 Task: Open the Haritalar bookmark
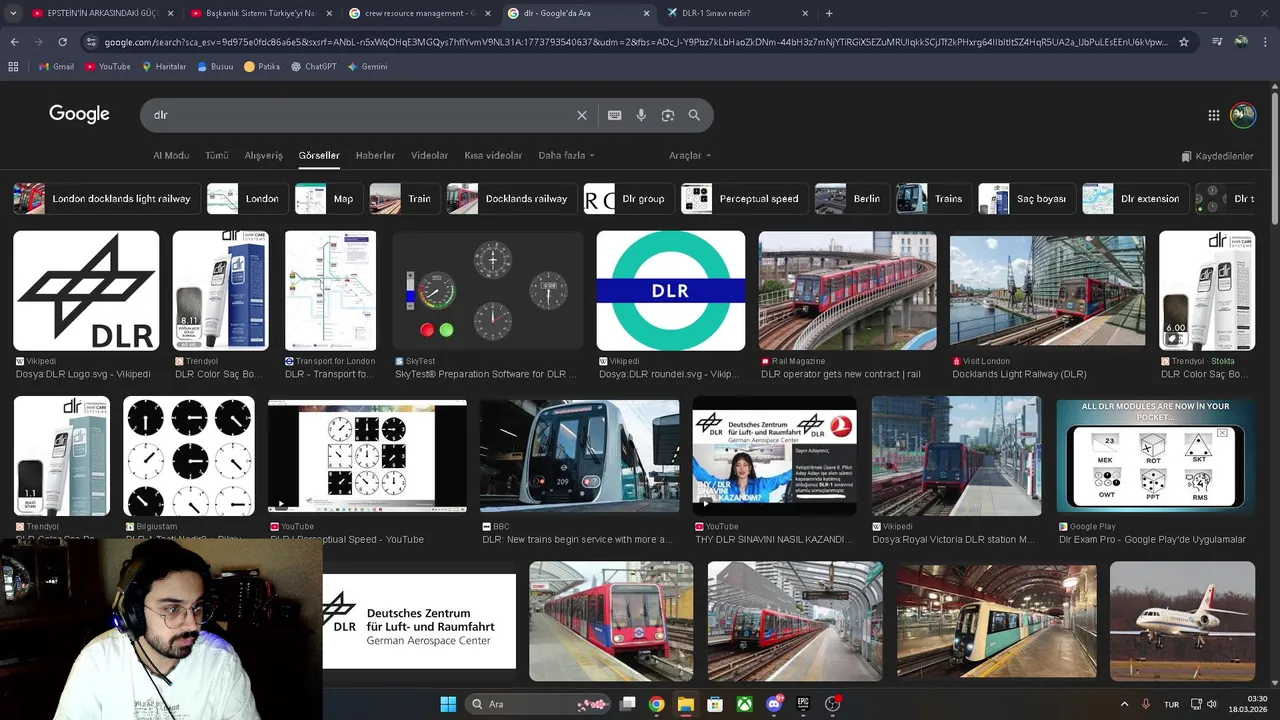(164, 66)
